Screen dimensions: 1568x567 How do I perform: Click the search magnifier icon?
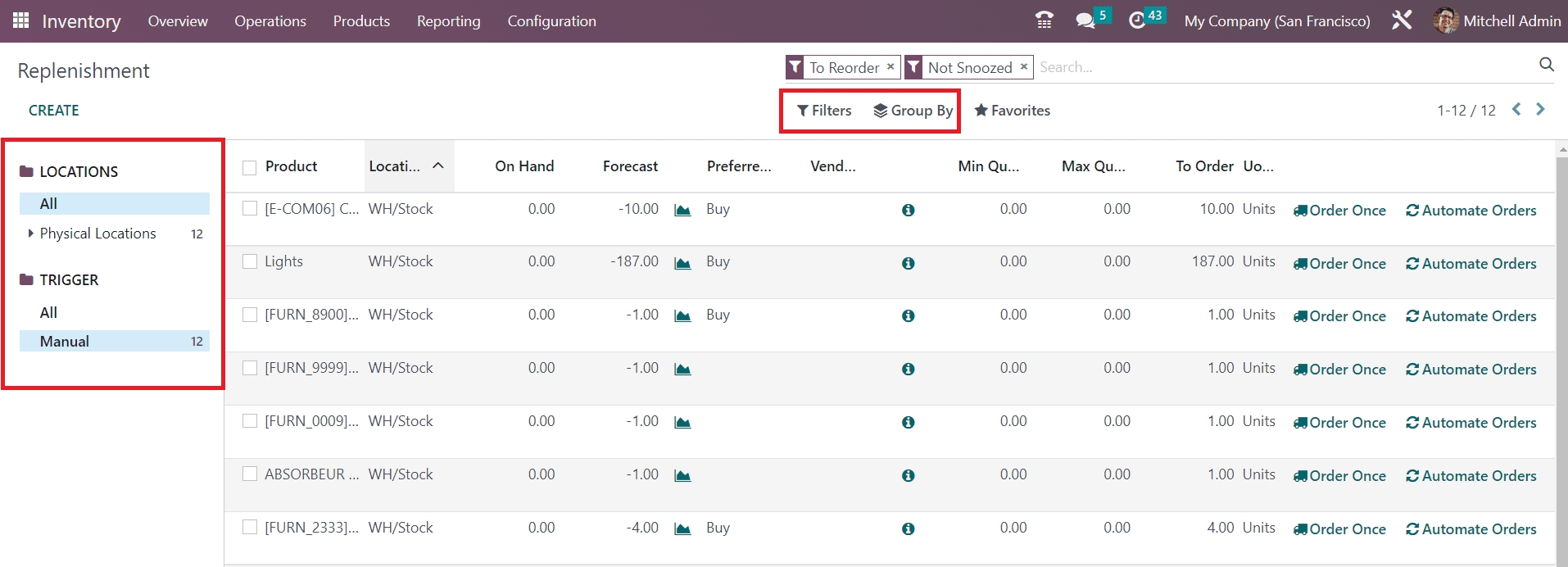1547,65
